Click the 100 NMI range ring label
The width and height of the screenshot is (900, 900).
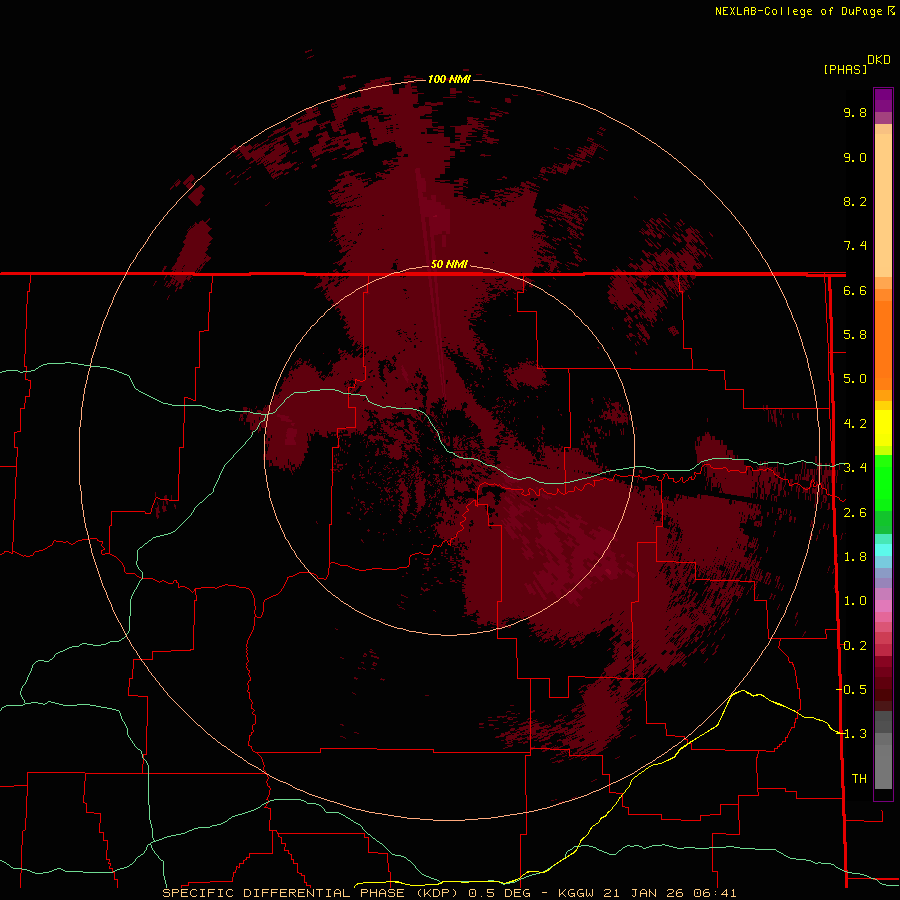[449, 79]
